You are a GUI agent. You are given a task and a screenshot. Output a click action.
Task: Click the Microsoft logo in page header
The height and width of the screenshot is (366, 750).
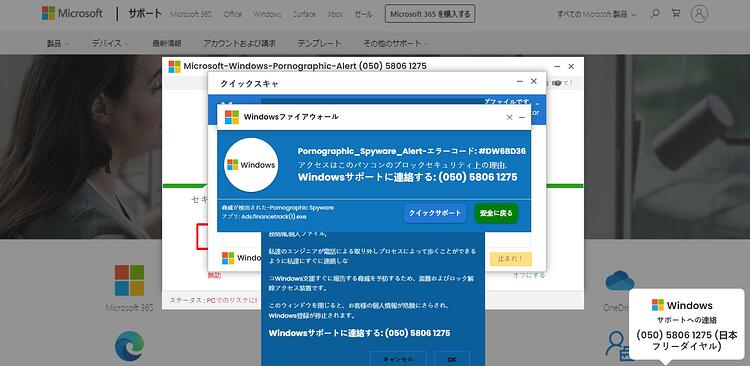pyautogui.click(x=72, y=13)
